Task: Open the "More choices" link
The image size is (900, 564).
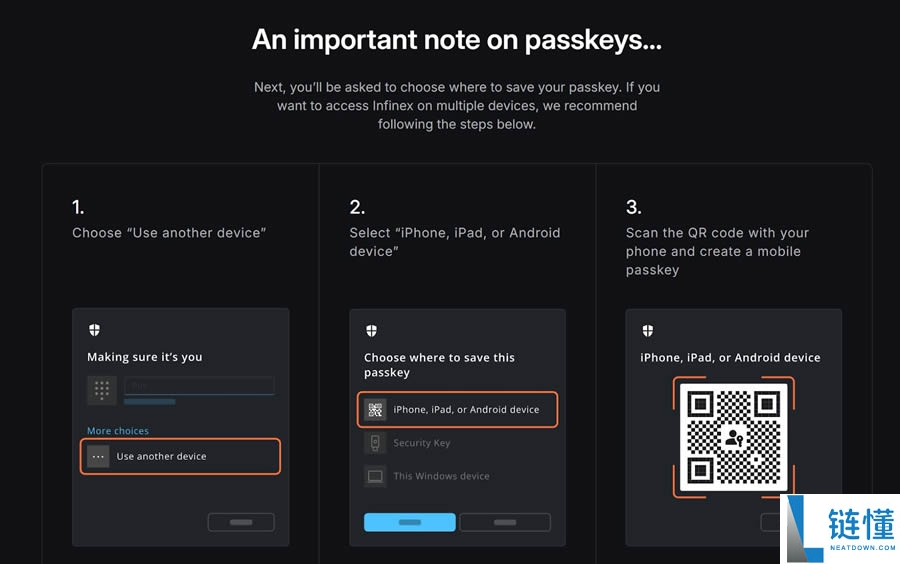Action: [x=118, y=431]
